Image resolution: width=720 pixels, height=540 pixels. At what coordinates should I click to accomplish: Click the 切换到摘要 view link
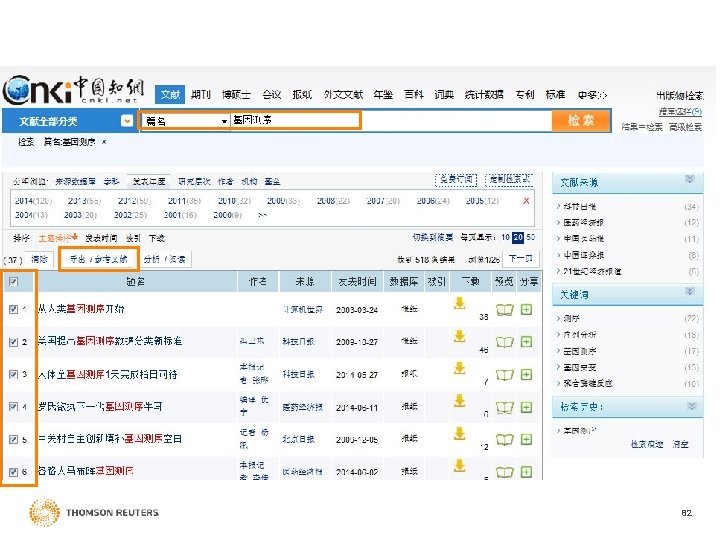[433, 237]
